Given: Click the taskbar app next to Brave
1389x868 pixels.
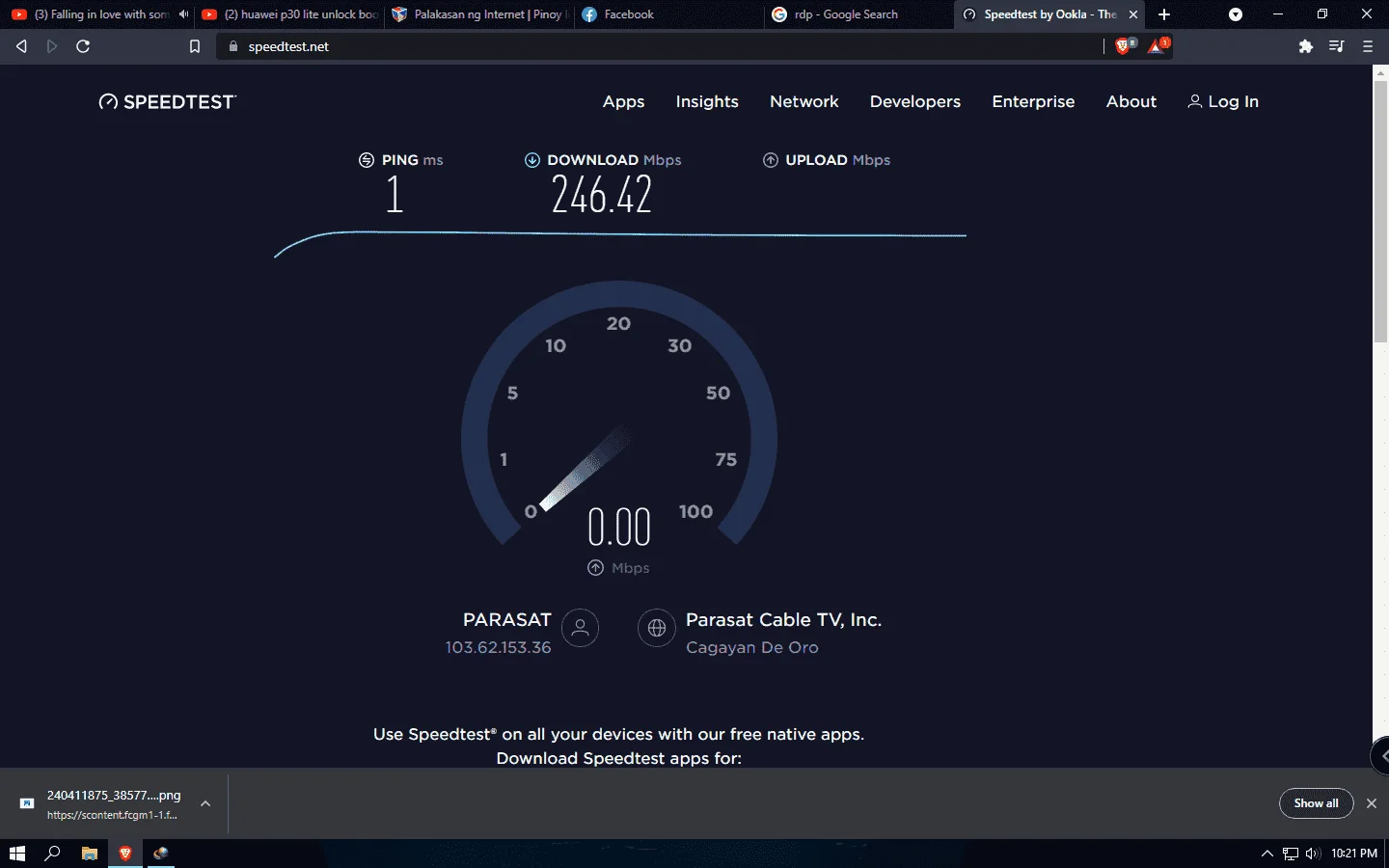Looking at the screenshot, I should 161,854.
